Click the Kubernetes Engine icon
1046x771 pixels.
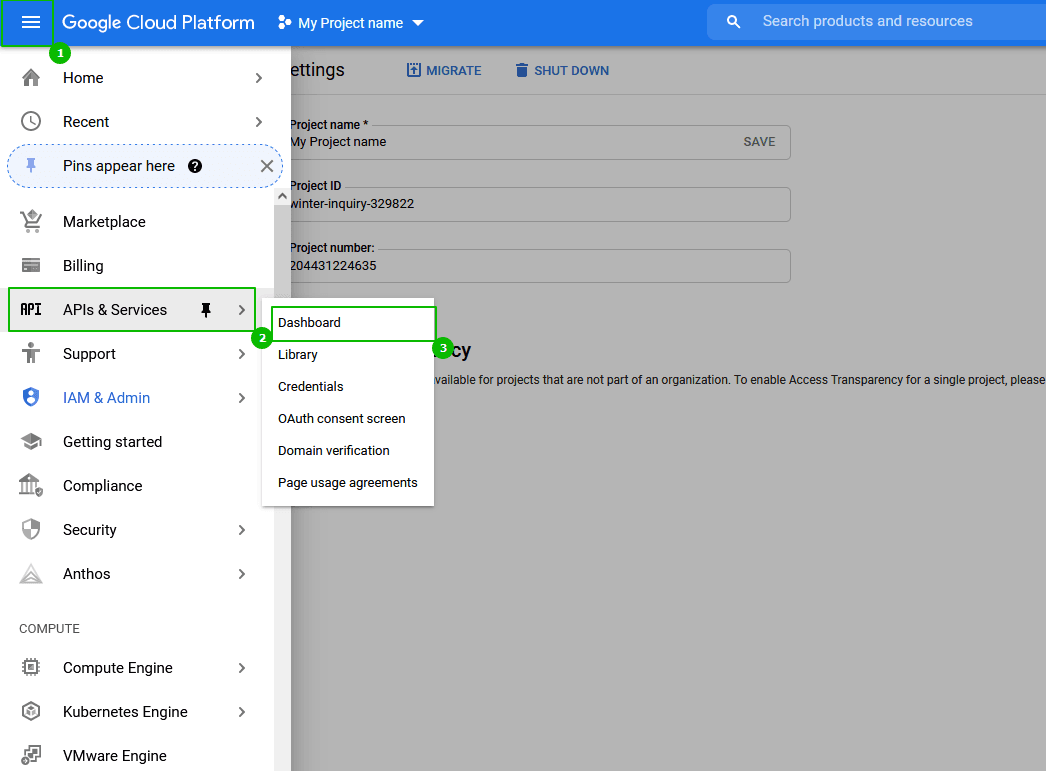tap(31, 712)
